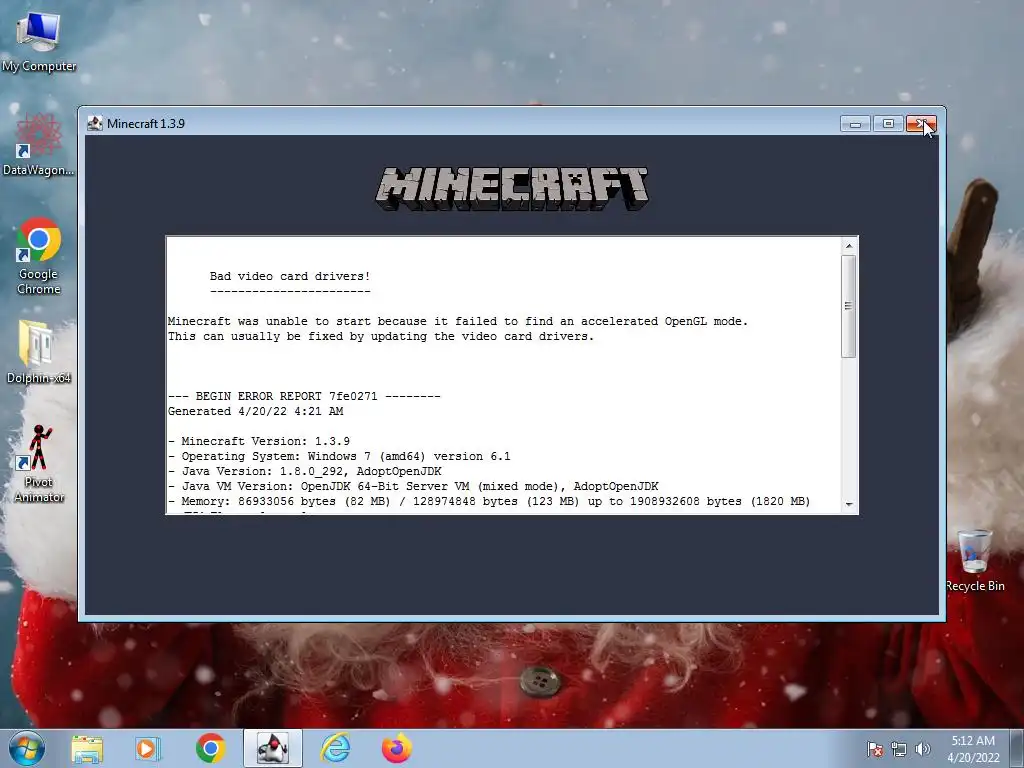Open Chrome from the taskbar
This screenshot has height=768, width=1024.
pyautogui.click(x=210, y=748)
